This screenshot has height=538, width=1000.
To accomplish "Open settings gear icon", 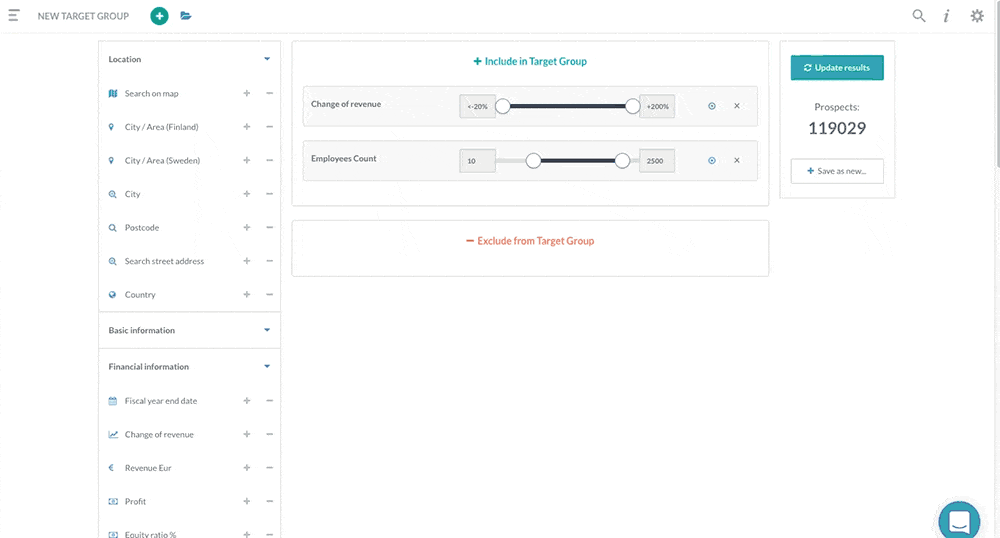I will 977,16.
